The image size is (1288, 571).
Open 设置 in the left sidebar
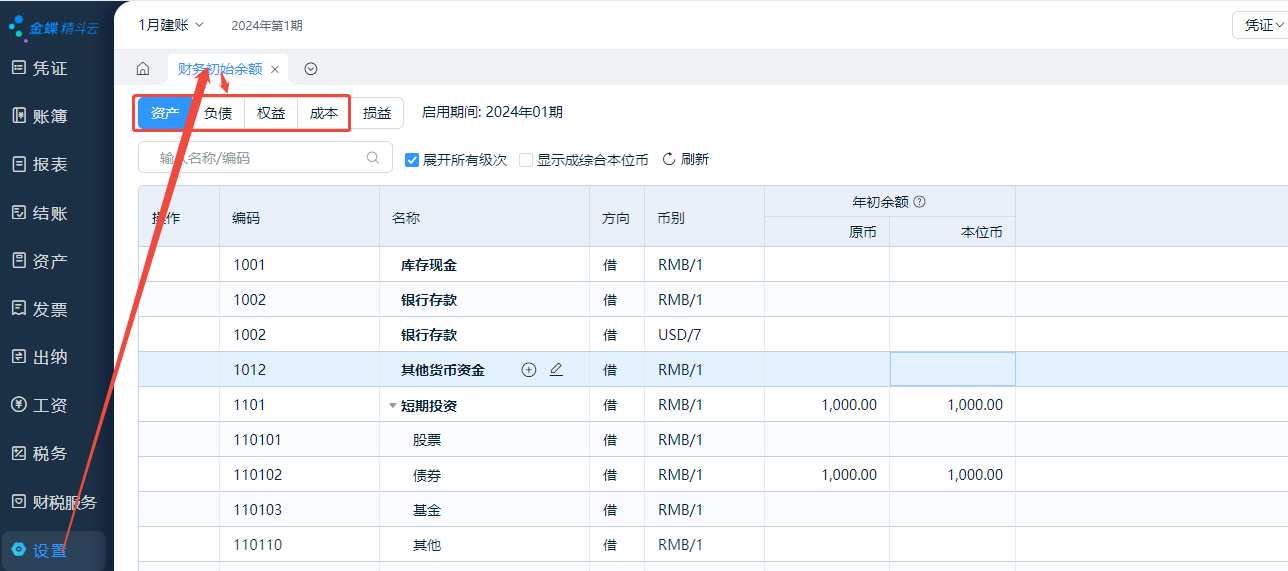point(50,550)
